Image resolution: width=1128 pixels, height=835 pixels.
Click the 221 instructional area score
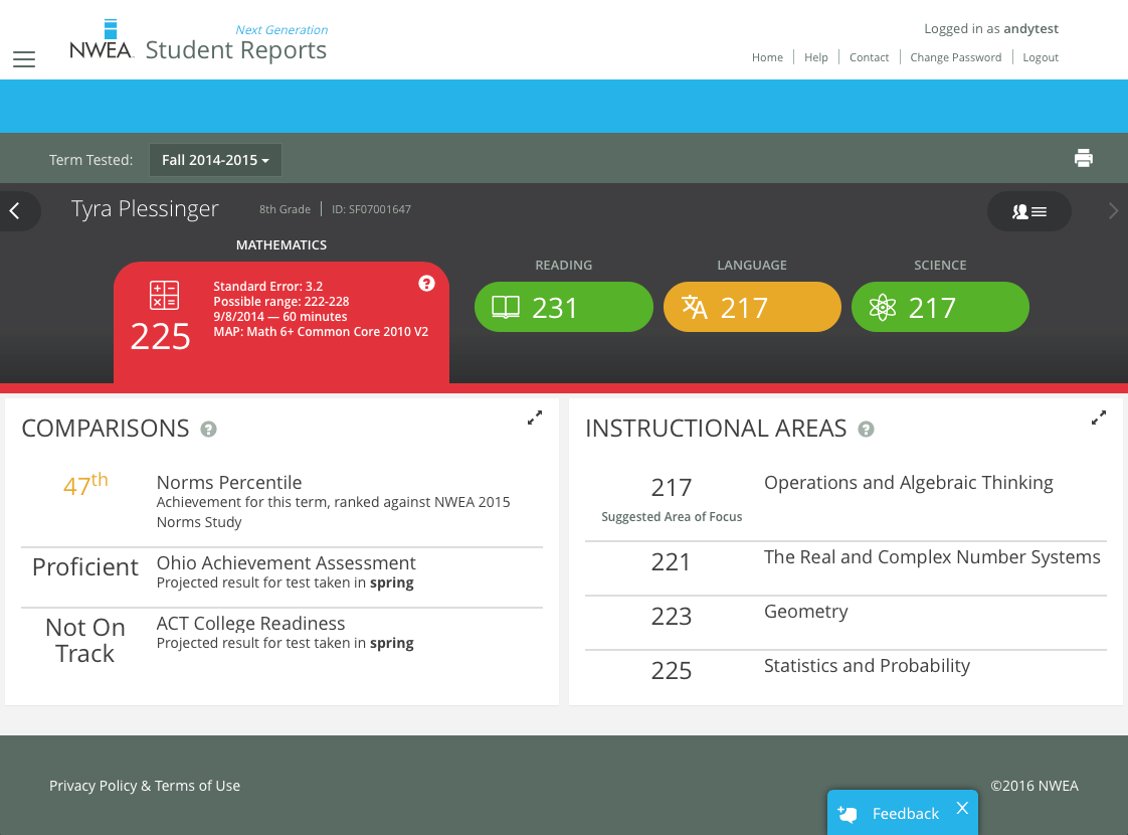click(670, 562)
